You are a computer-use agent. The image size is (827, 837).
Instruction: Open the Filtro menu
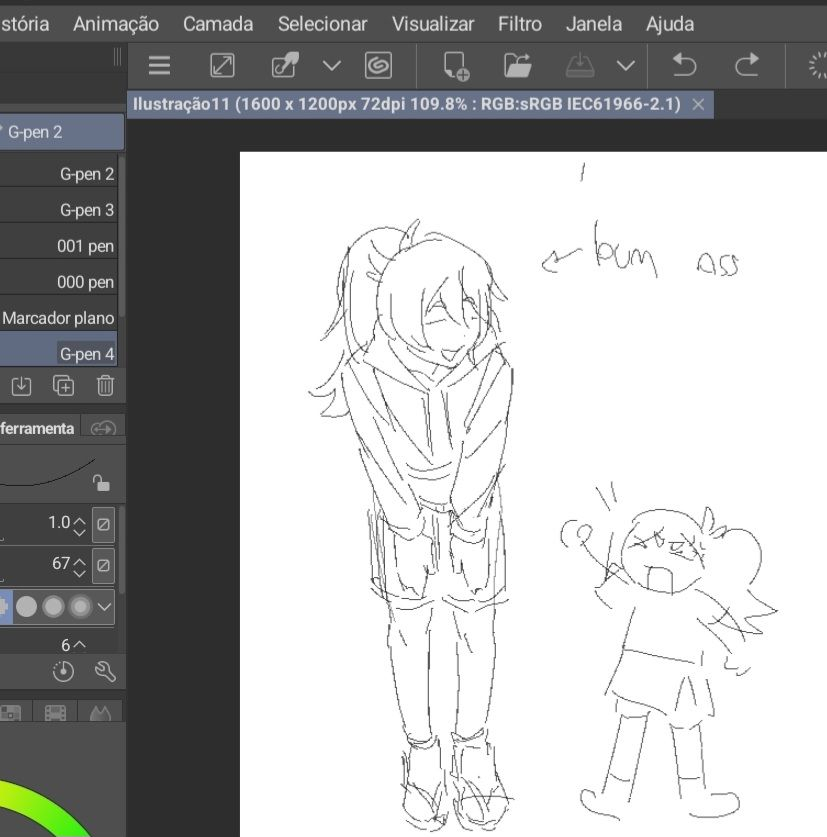click(x=519, y=23)
